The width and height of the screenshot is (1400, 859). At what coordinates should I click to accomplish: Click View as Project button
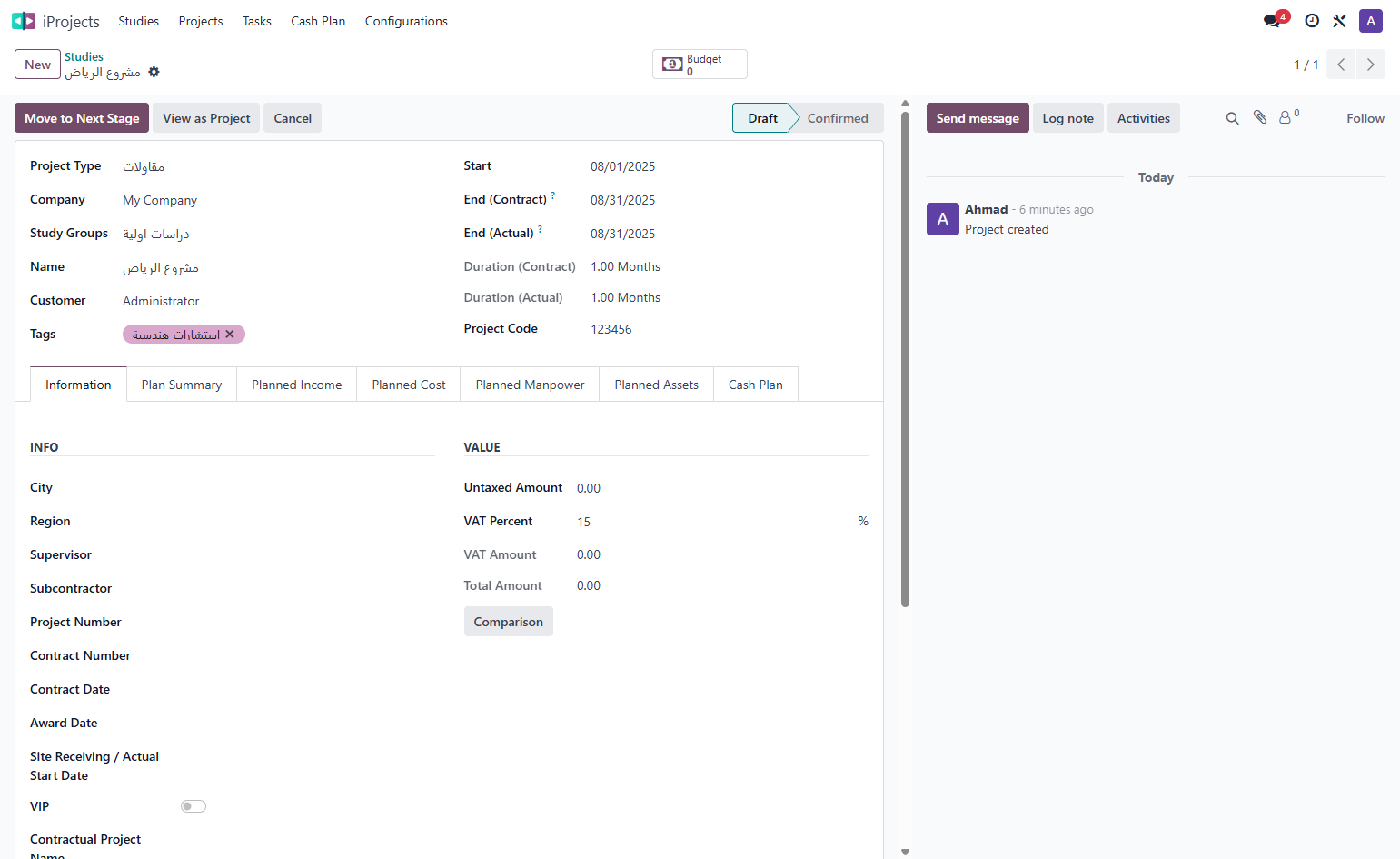206,118
